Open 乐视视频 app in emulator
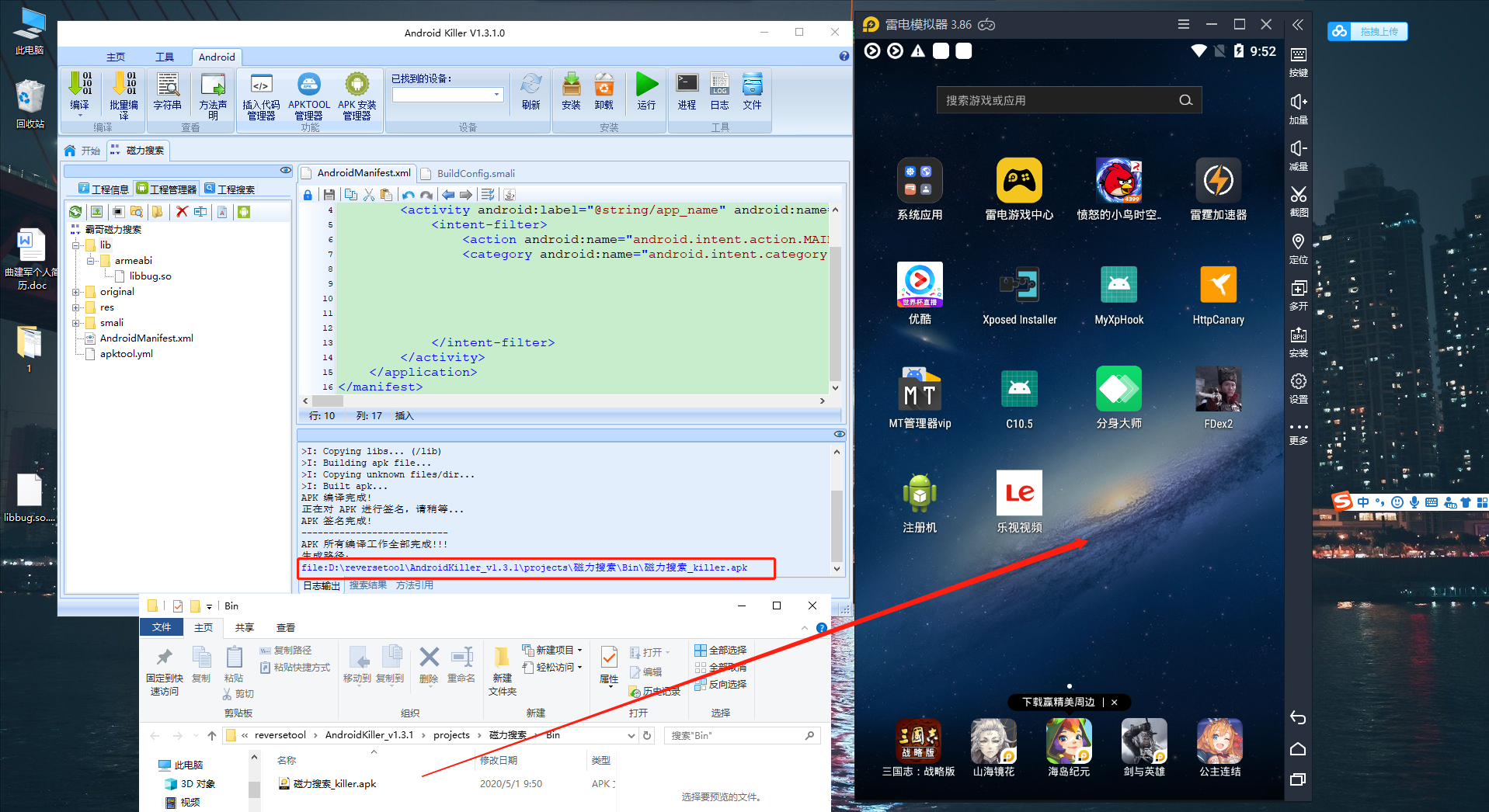Screen dimensions: 1489x812 point(1020,501)
